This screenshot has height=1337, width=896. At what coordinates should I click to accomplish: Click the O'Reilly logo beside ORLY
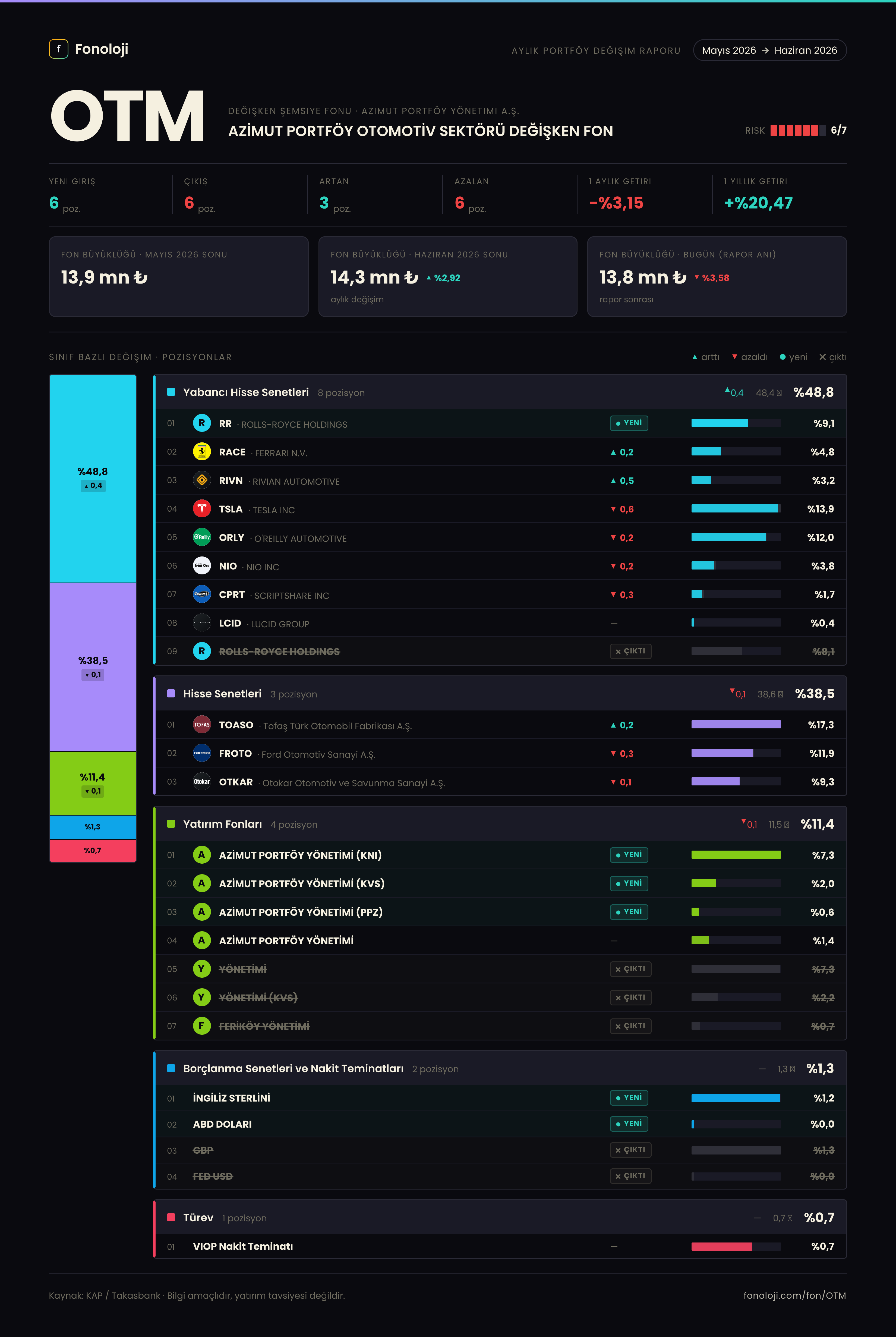click(202, 537)
